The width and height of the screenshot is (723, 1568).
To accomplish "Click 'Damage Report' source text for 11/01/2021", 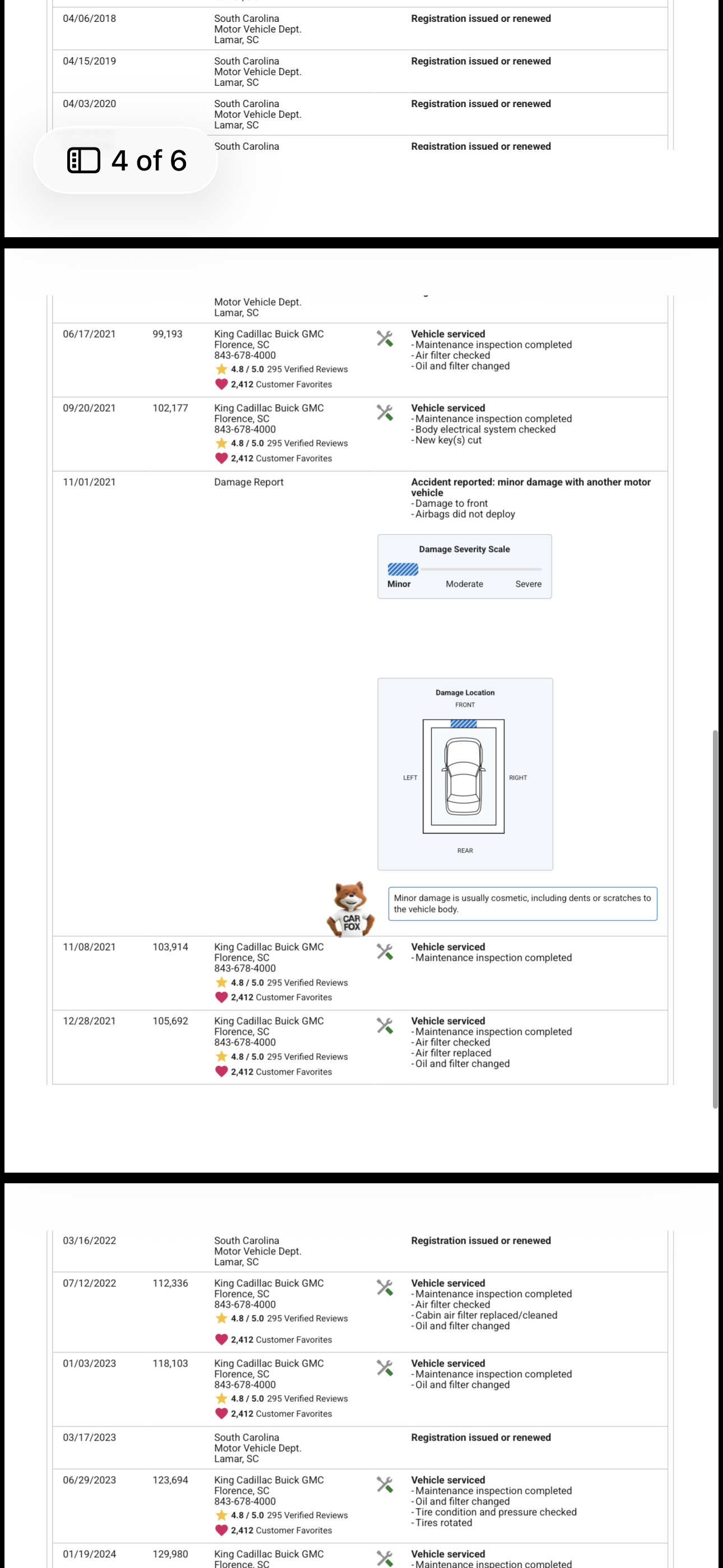I will click(x=249, y=482).
